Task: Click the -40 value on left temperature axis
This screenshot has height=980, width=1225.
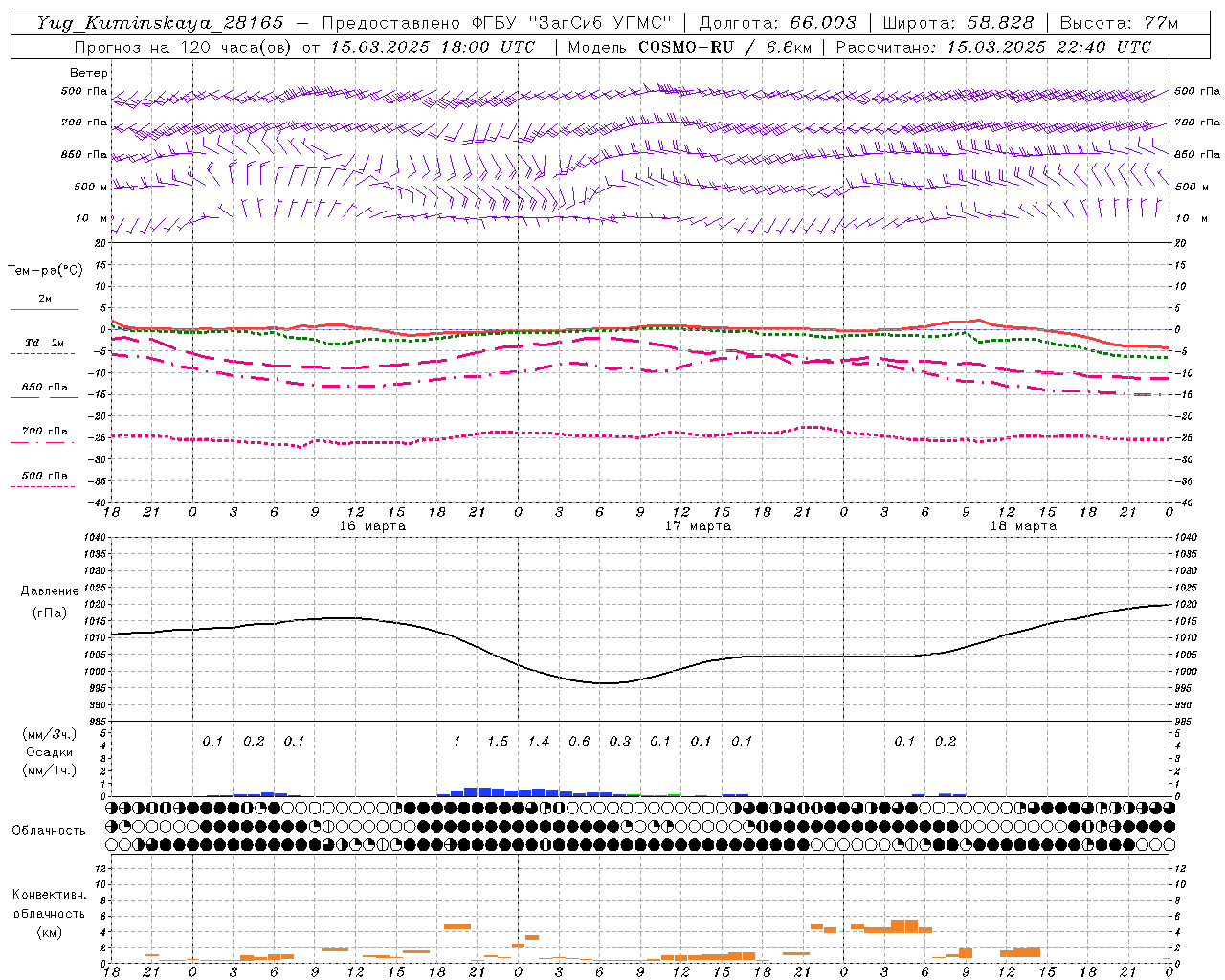Action: (96, 502)
